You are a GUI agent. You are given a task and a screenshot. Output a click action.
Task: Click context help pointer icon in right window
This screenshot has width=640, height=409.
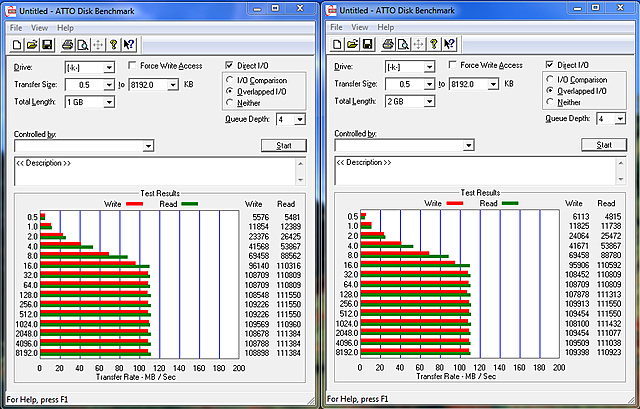coord(449,44)
